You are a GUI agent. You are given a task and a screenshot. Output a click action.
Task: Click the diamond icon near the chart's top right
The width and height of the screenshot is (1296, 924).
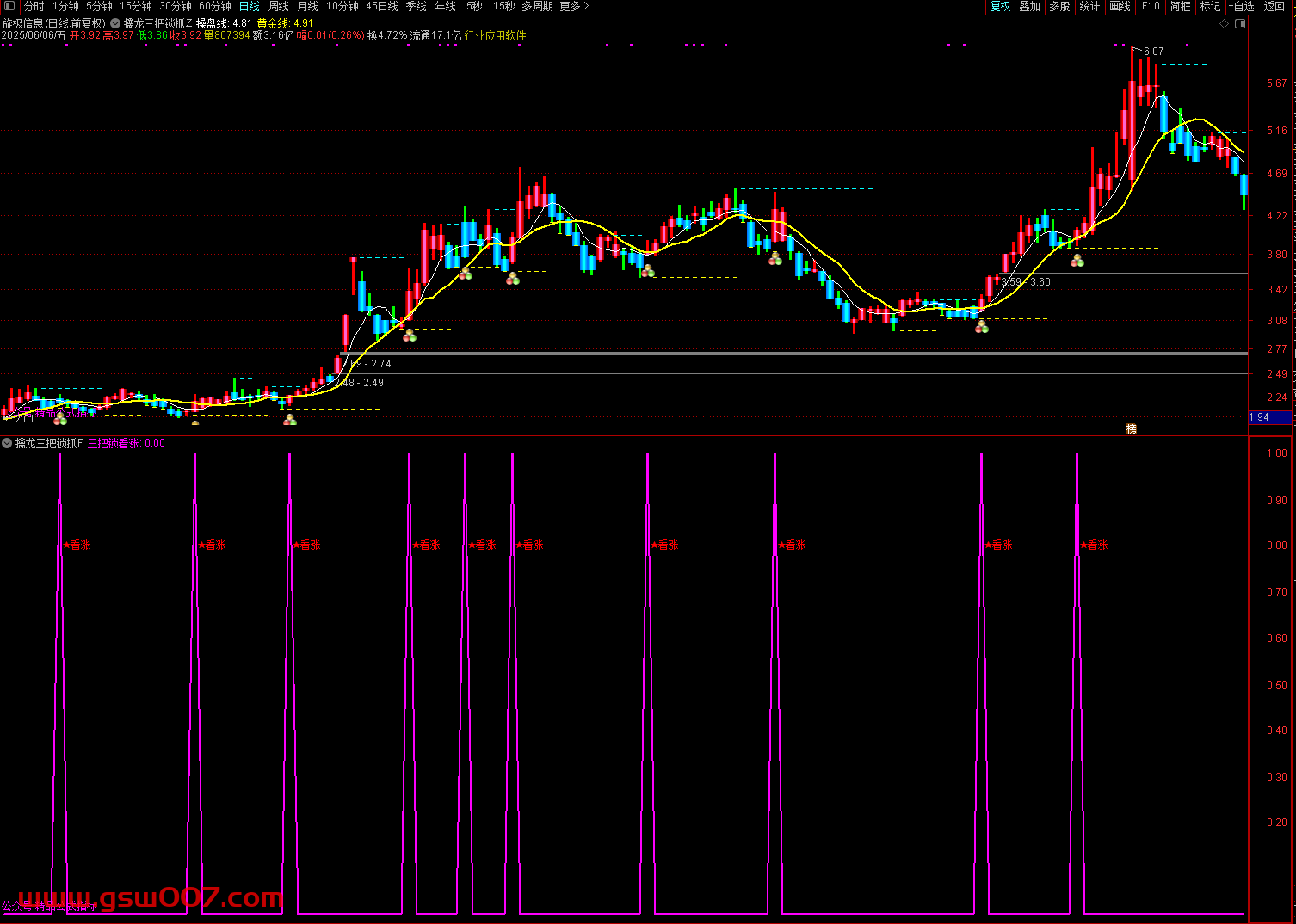coord(1225,24)
